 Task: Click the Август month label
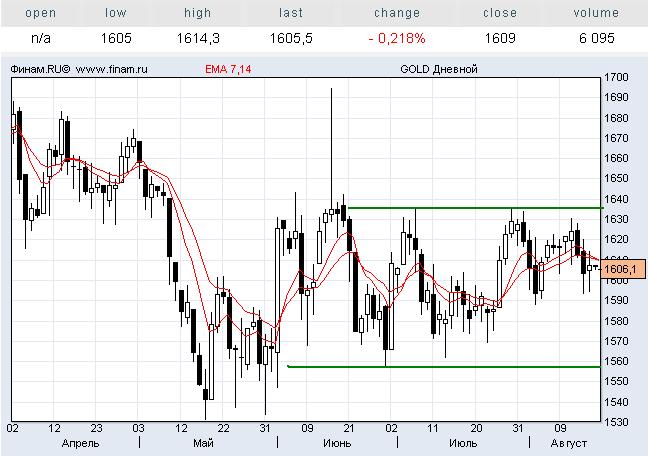(568, 444)
